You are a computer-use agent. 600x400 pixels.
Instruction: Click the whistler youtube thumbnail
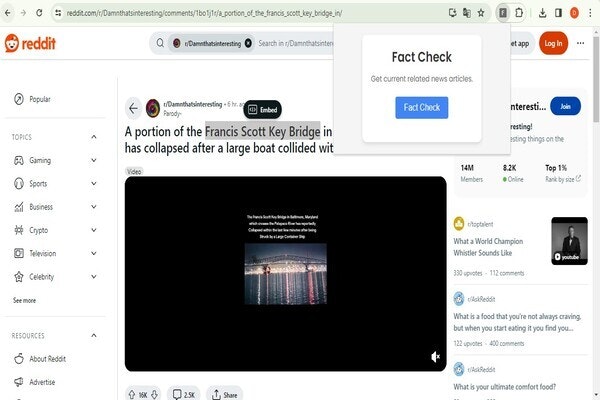[569, 241]
